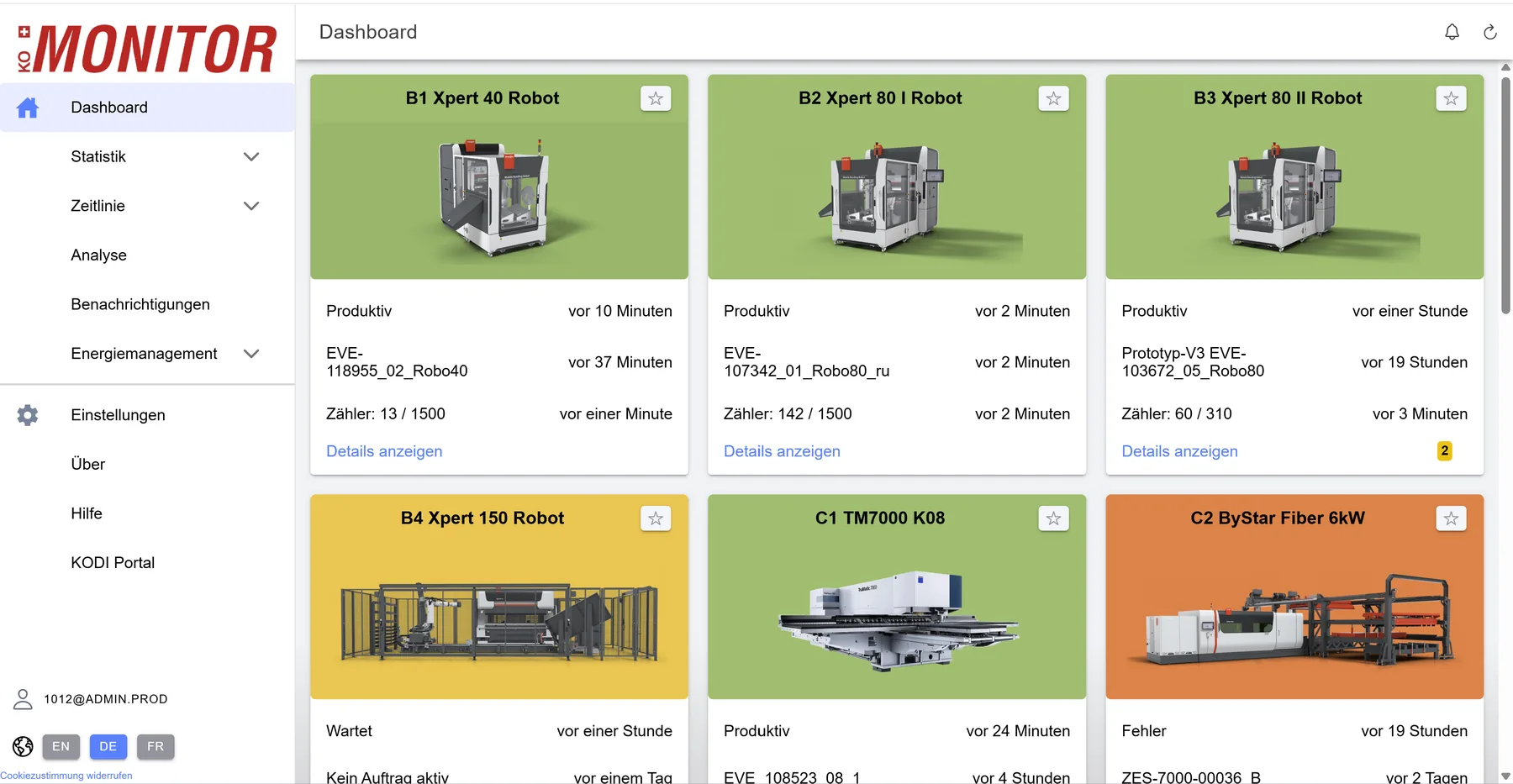Click Produktiv status on C1 TM7000 card
The height and width of the screenshot is (784, 1513).
[x=756, y=731]
